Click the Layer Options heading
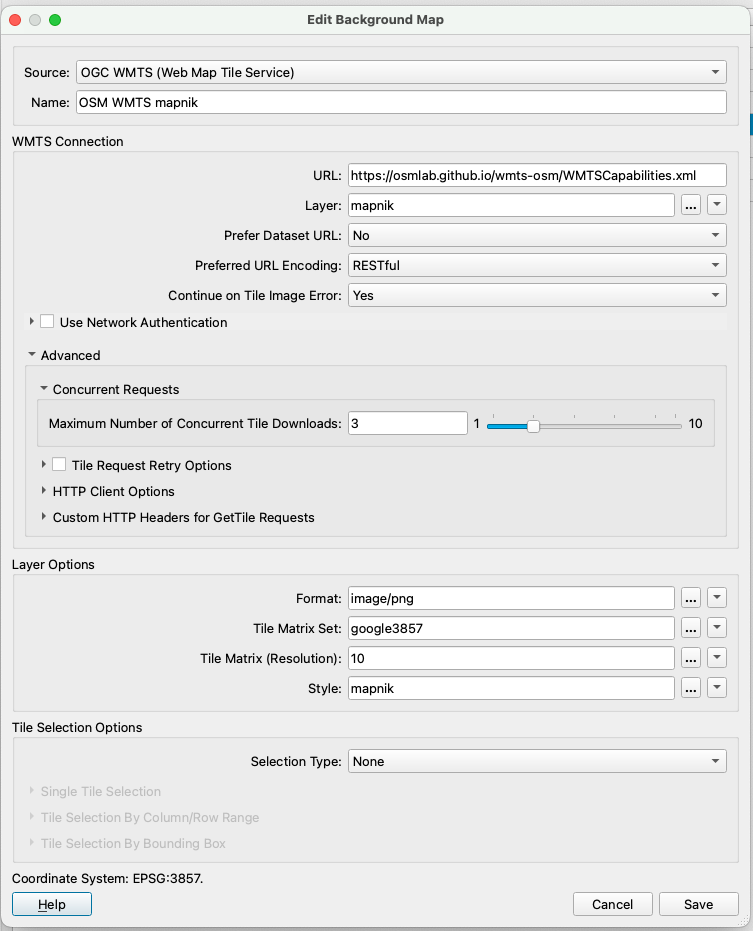 [x=53, y=564]
